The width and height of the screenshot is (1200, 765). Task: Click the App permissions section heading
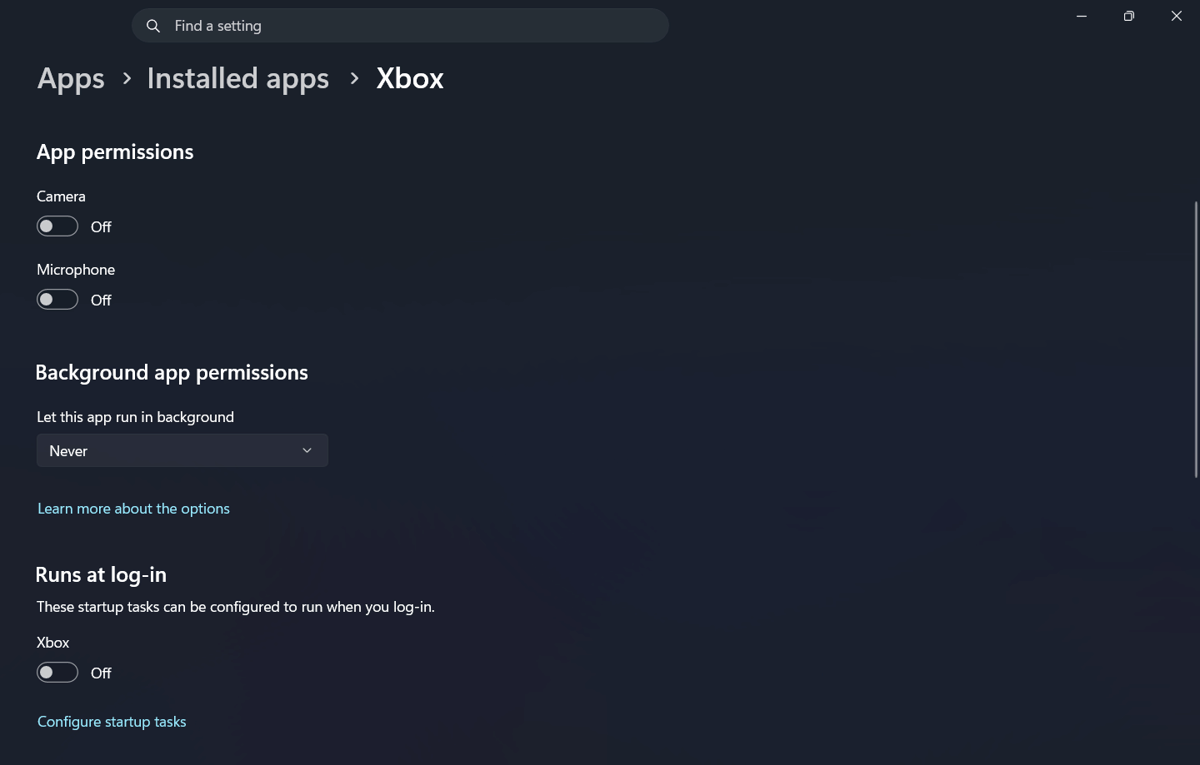[x=115, y=151]
